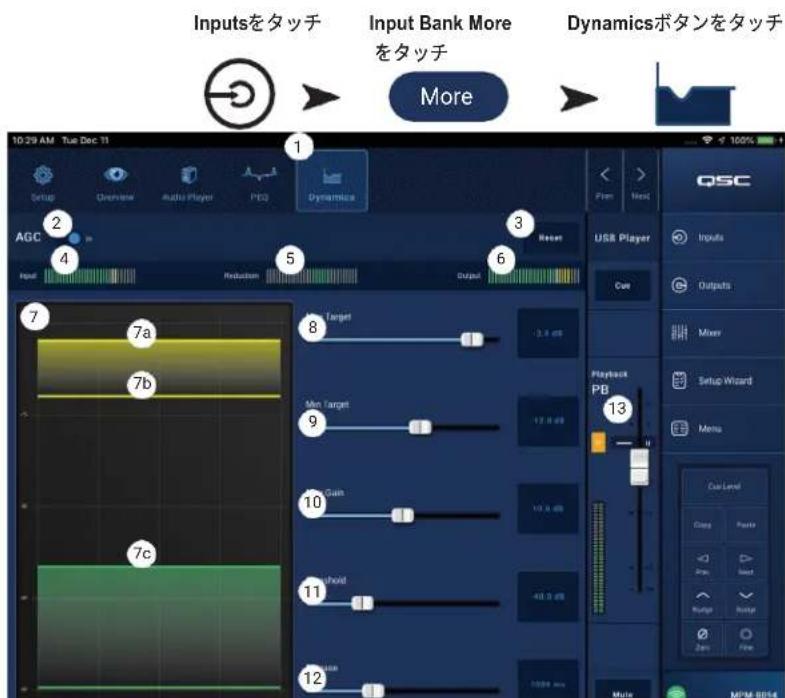
Task: Tap Prev arrow below the Copy button
Action: (702, 563)
